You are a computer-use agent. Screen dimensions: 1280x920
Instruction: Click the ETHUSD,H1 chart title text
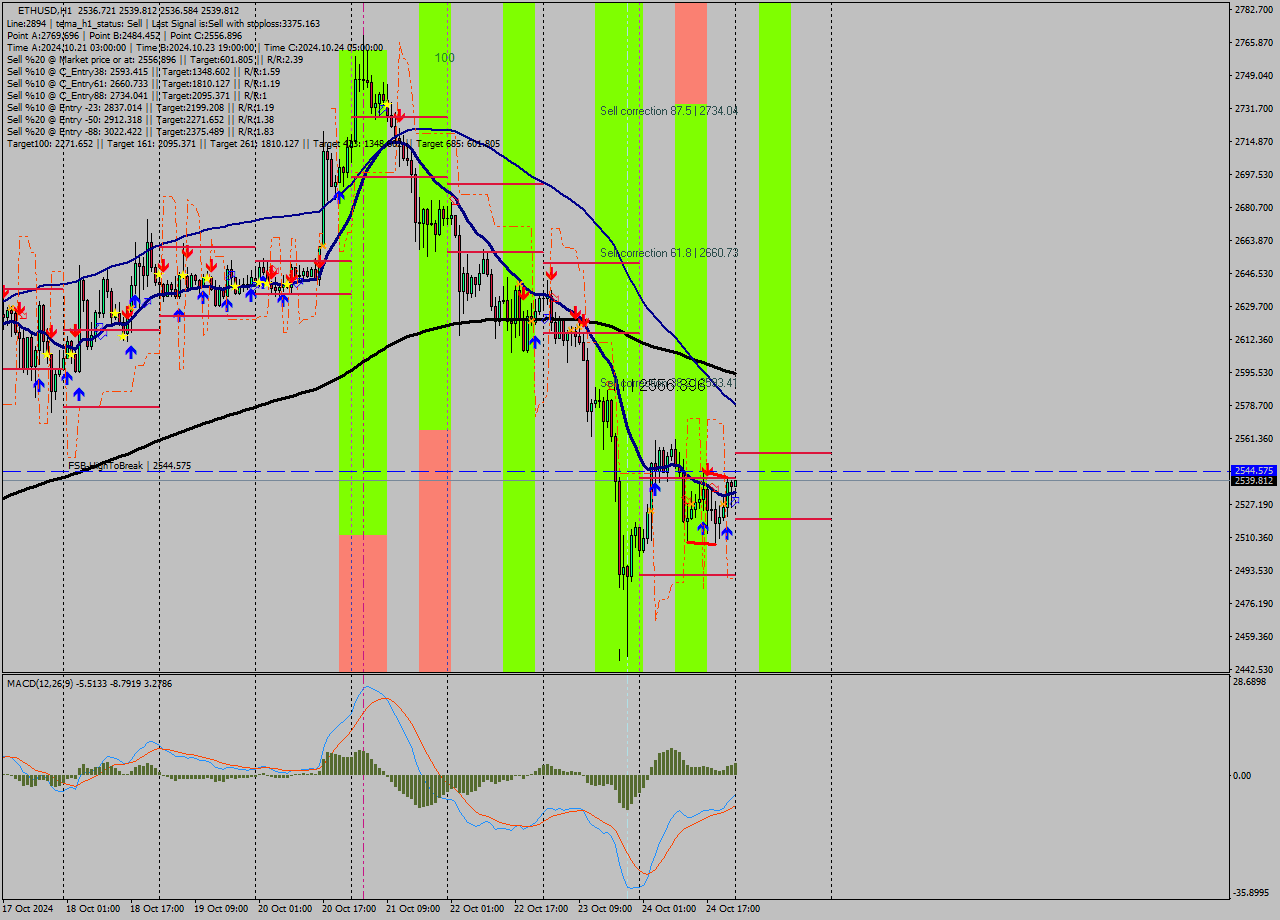tap(128, 11)
